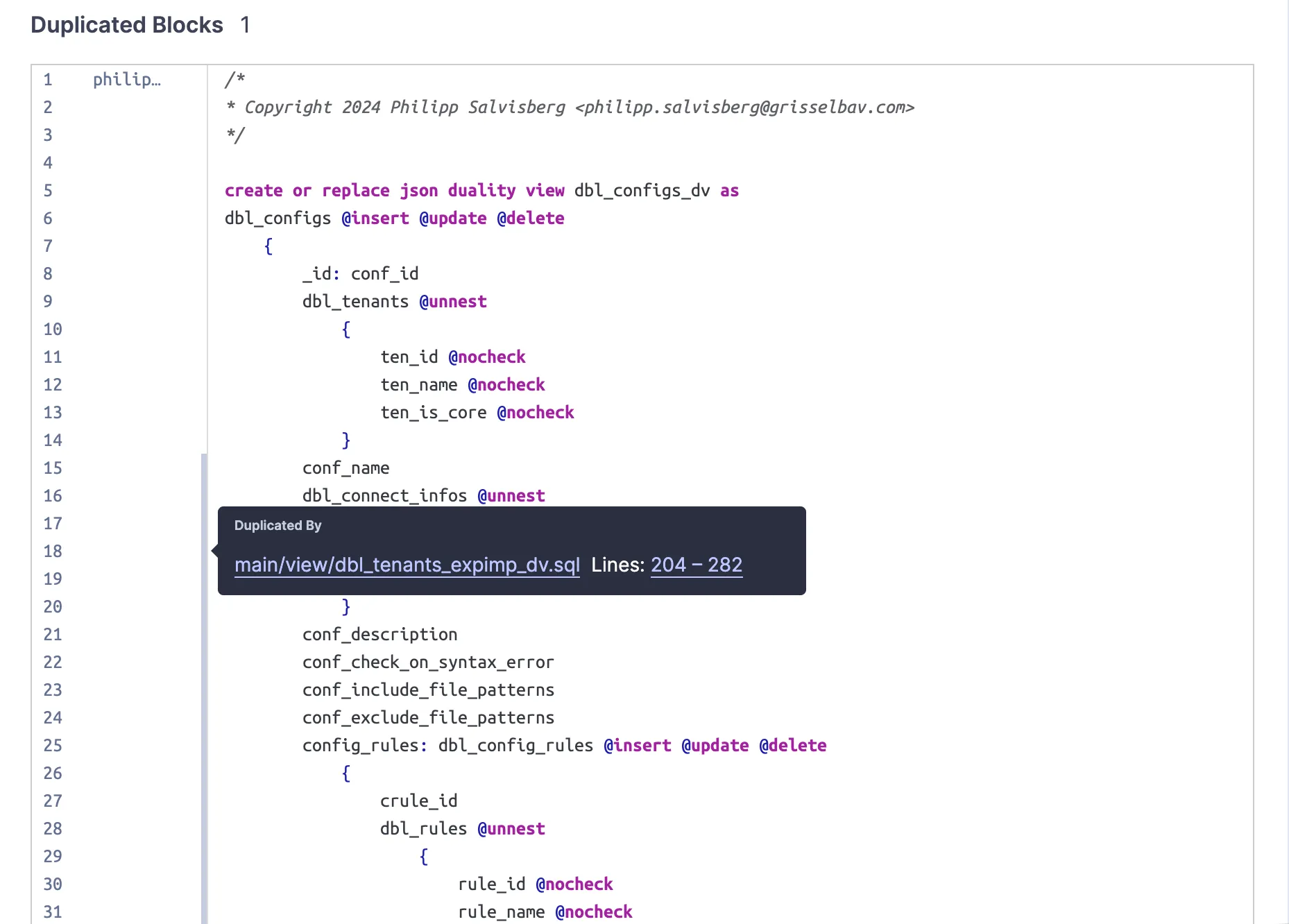Click the Duplicated By tooltip label
1289x924 pixels.
tap(277, 525)
